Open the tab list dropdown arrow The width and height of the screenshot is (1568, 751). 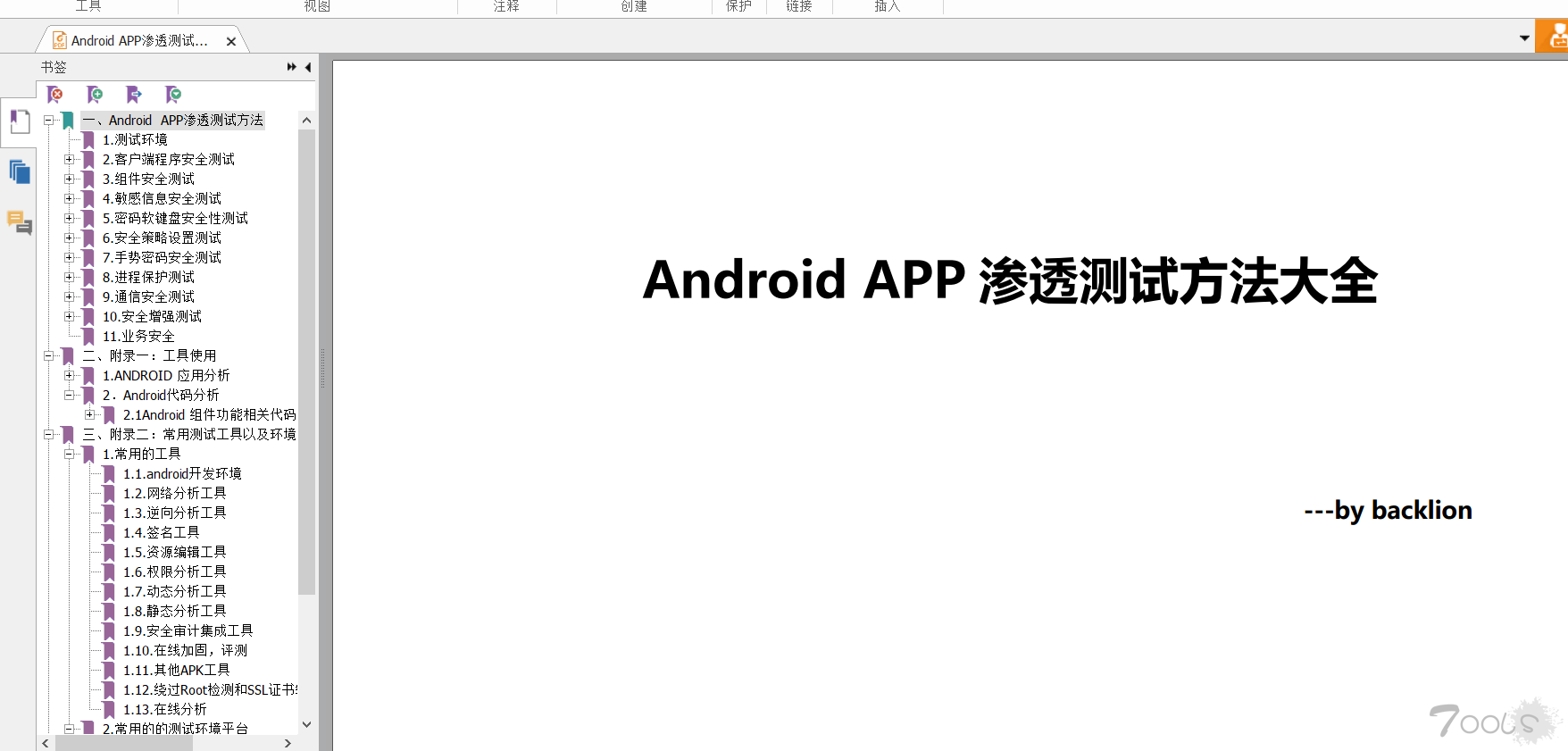pyautogui.click(x=1524, y=38)
